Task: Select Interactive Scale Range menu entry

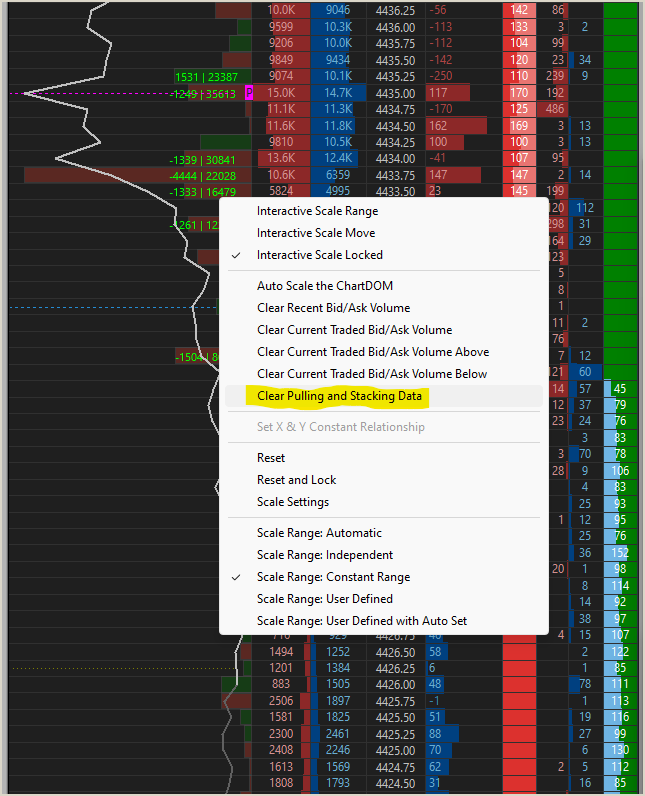Action: [x=384, y=211]
